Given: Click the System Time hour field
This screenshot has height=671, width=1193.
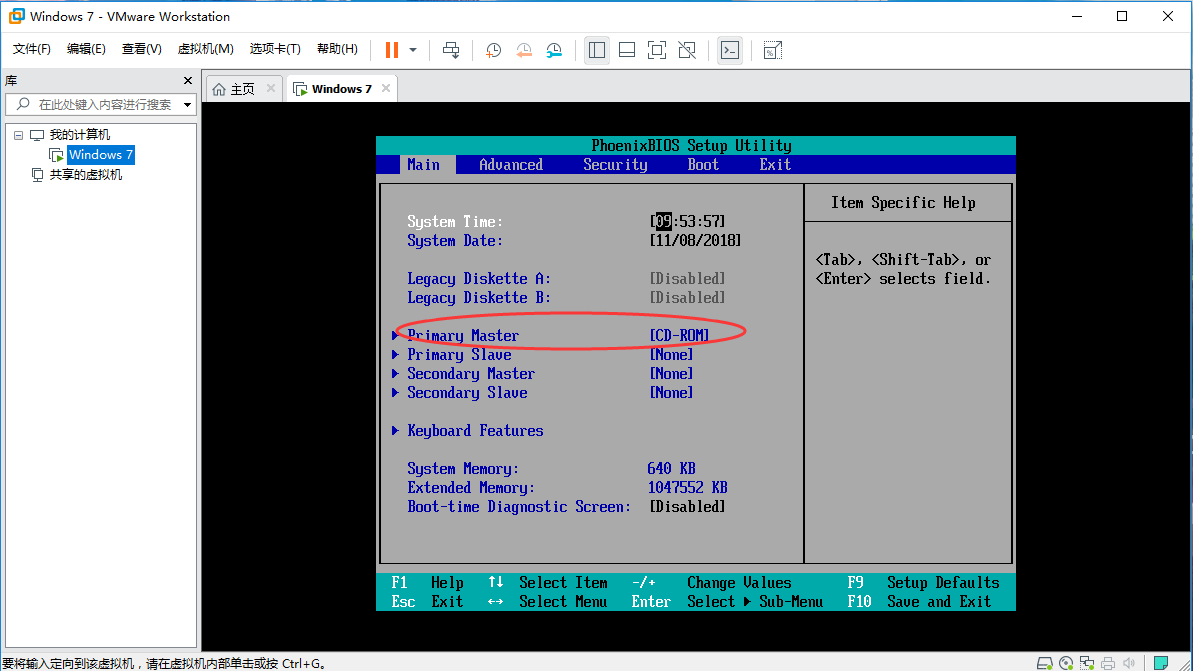Looking at the screenshot, I should click(664, 221).
